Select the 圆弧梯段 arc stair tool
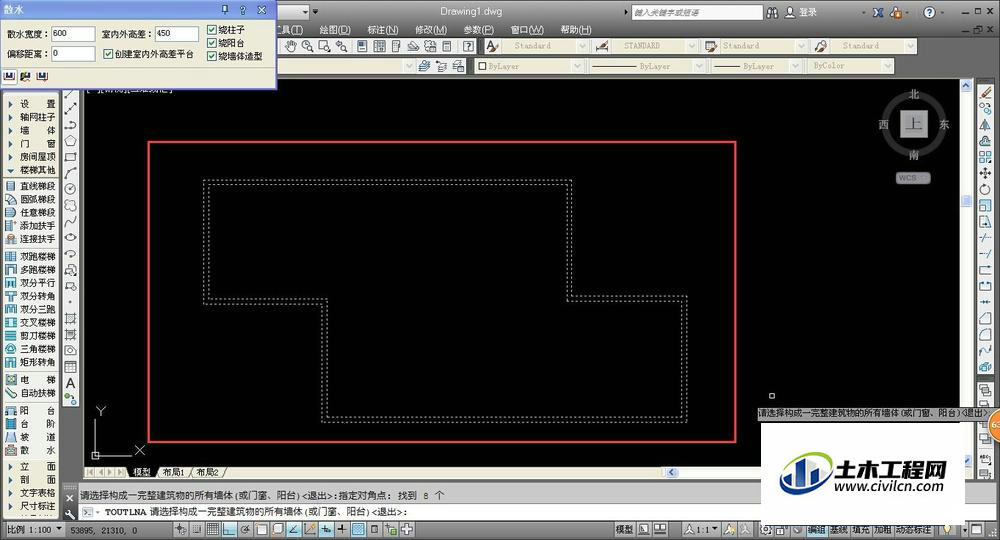Image resolution: width=1000 pixels, height=540 pixels. (30, 199)
